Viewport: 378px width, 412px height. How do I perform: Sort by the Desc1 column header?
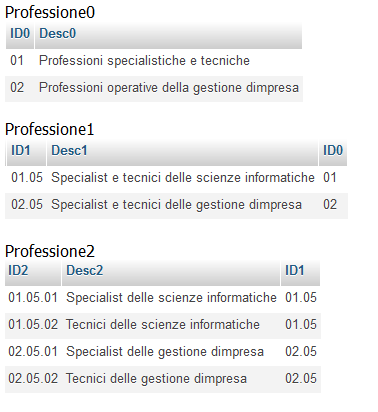point(182,152)
